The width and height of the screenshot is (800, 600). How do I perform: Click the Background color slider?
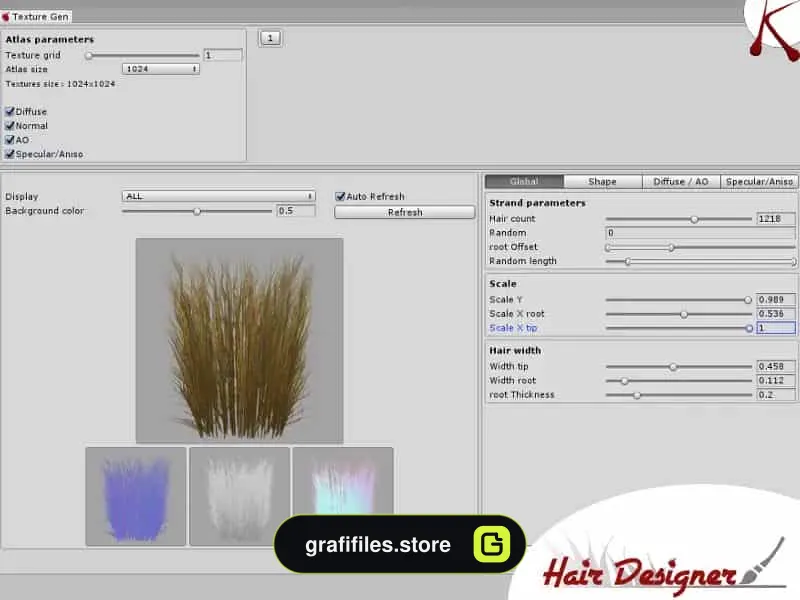coord(197,211)
